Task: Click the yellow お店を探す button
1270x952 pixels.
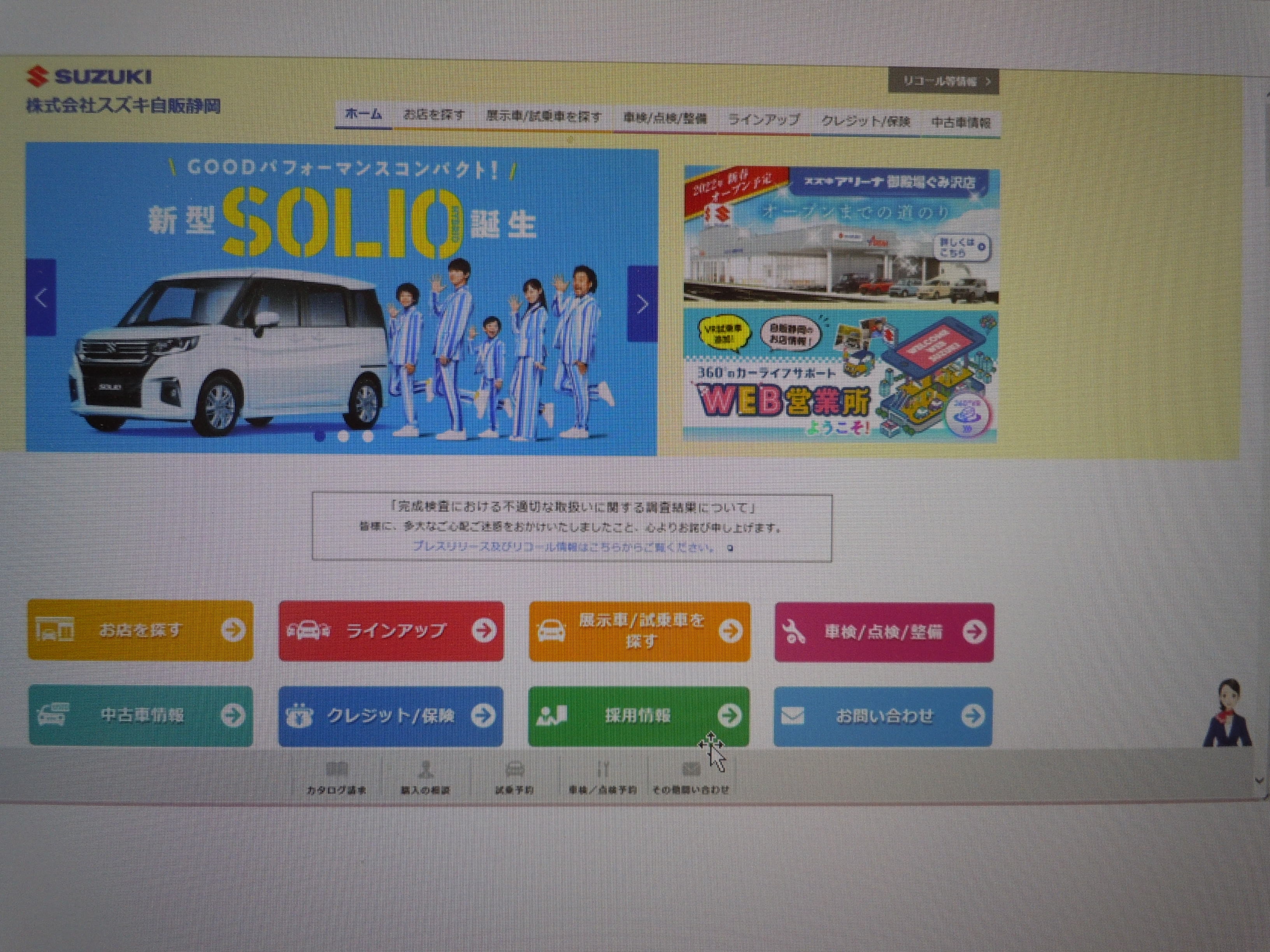Action: pyautogui.click(x=140, y=630)
